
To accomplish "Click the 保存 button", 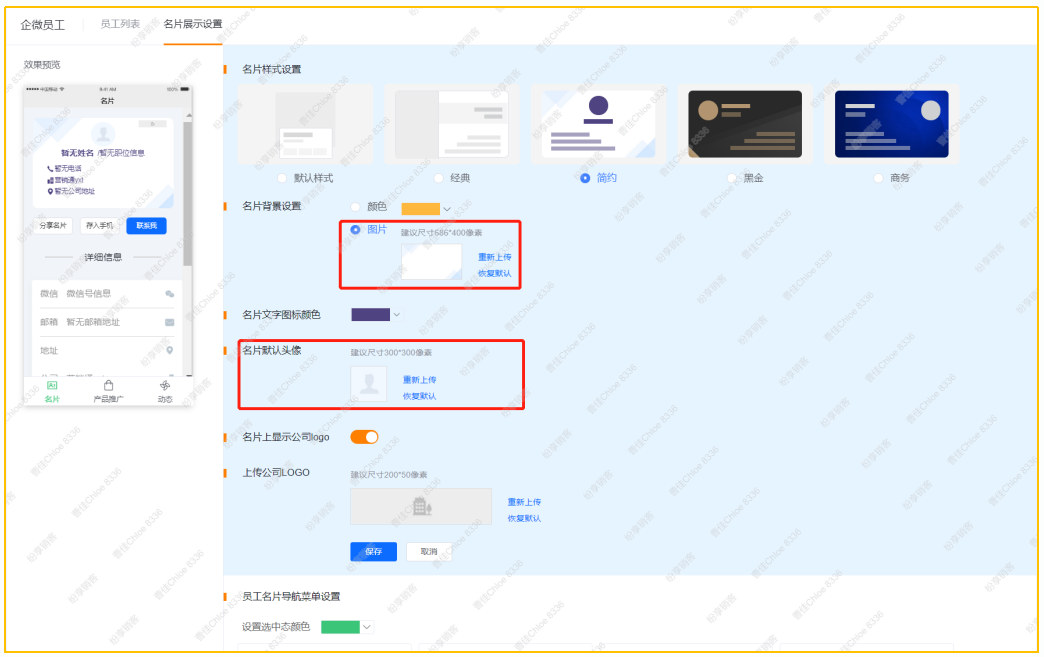I will coord(374,552).
